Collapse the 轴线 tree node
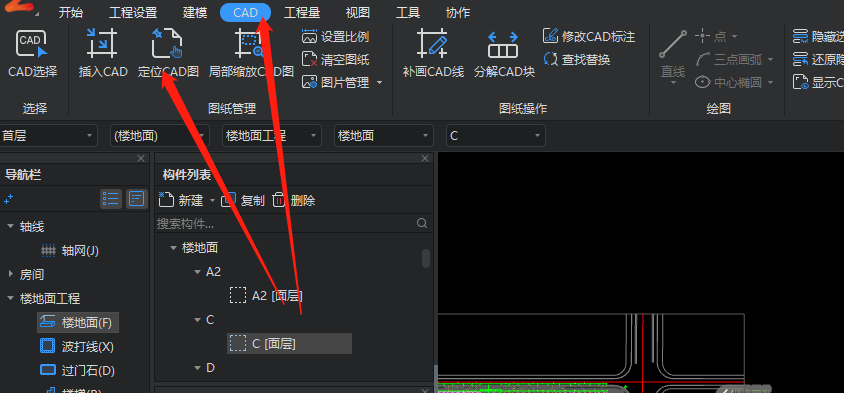844x393 pixels. (10, 227)
